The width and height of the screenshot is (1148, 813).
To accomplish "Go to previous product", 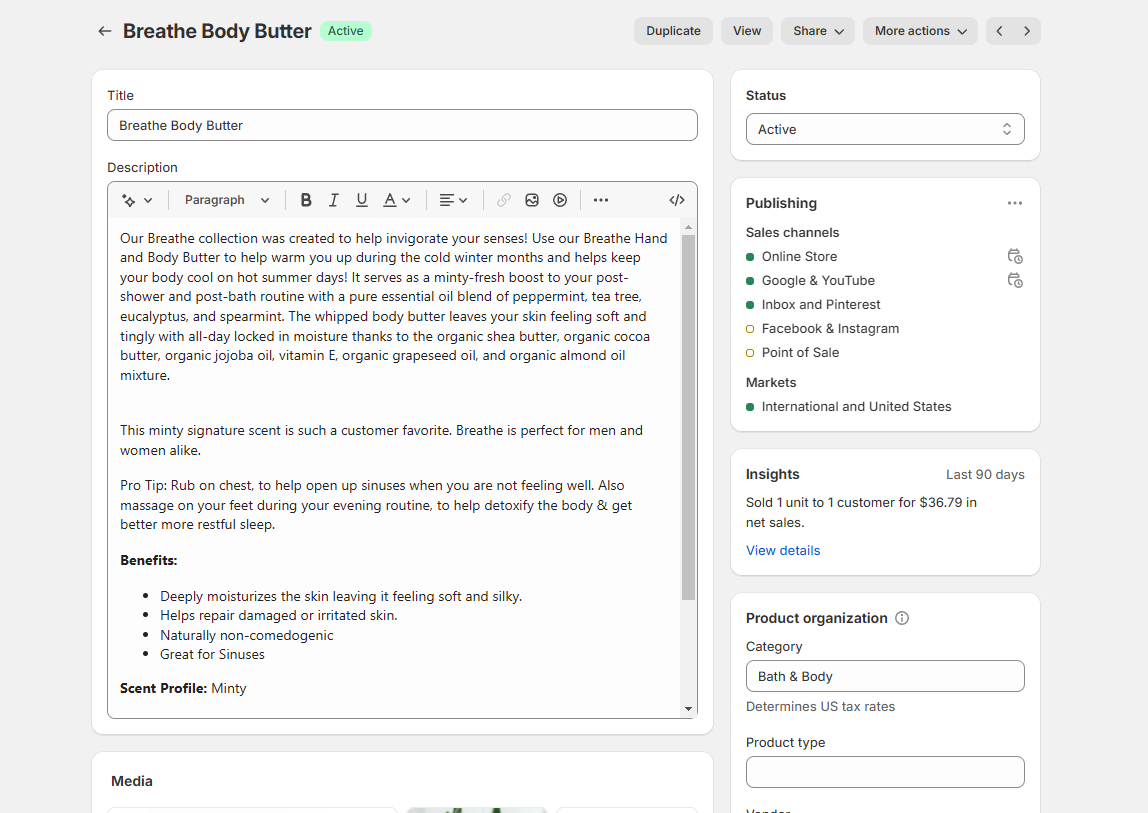I will (999, 31).
